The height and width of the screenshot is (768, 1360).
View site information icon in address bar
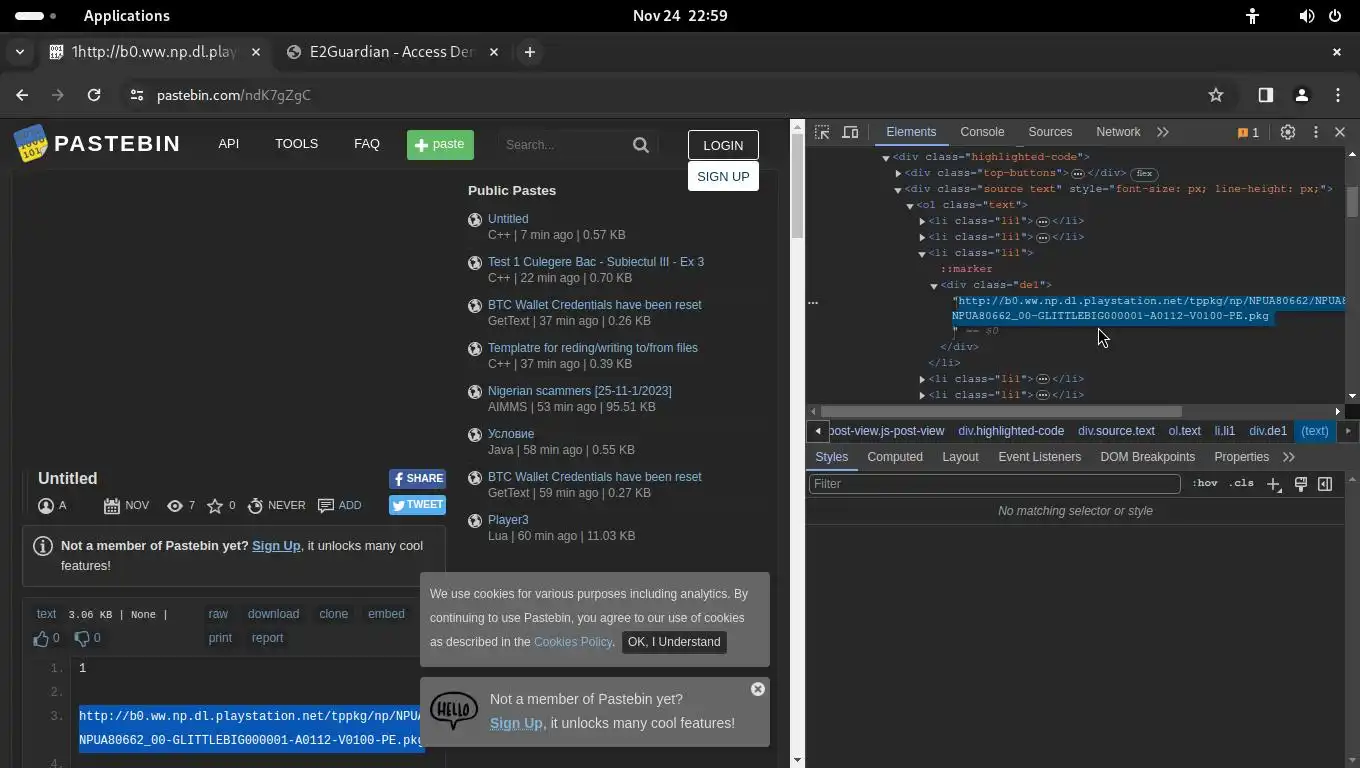[x=136, y=95]
